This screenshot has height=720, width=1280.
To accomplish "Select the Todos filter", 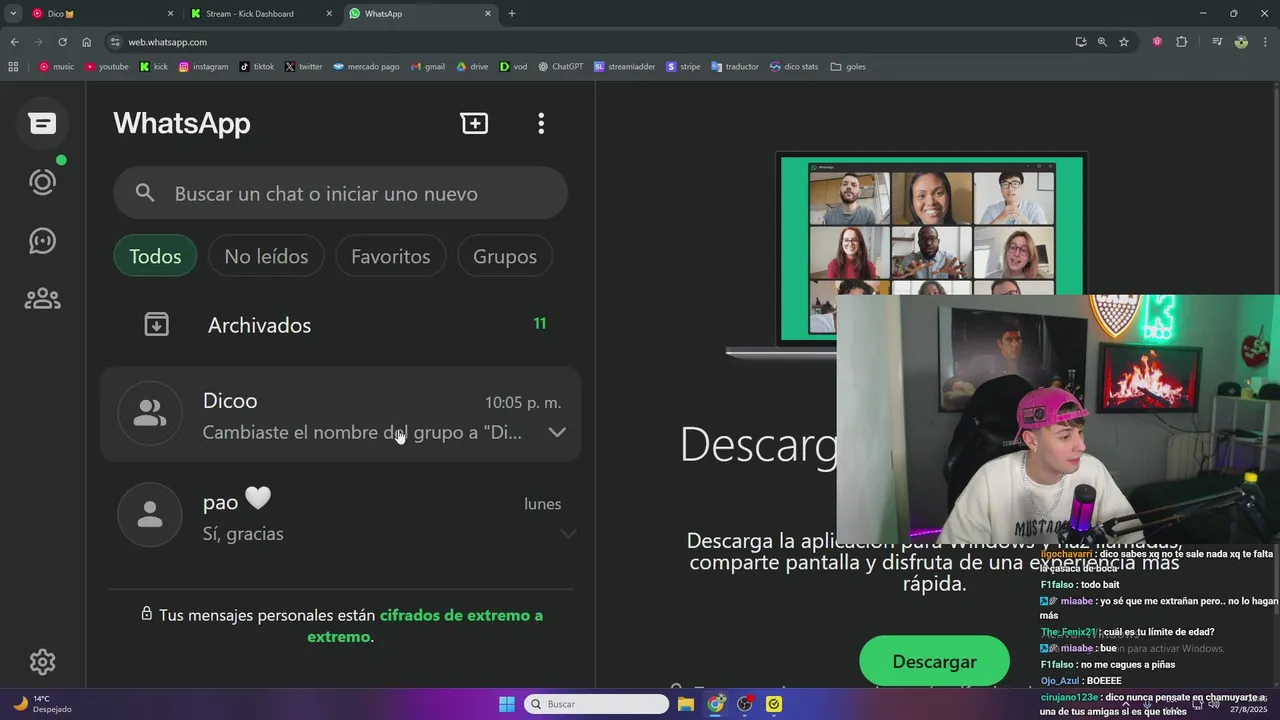I will click(155, 256).
